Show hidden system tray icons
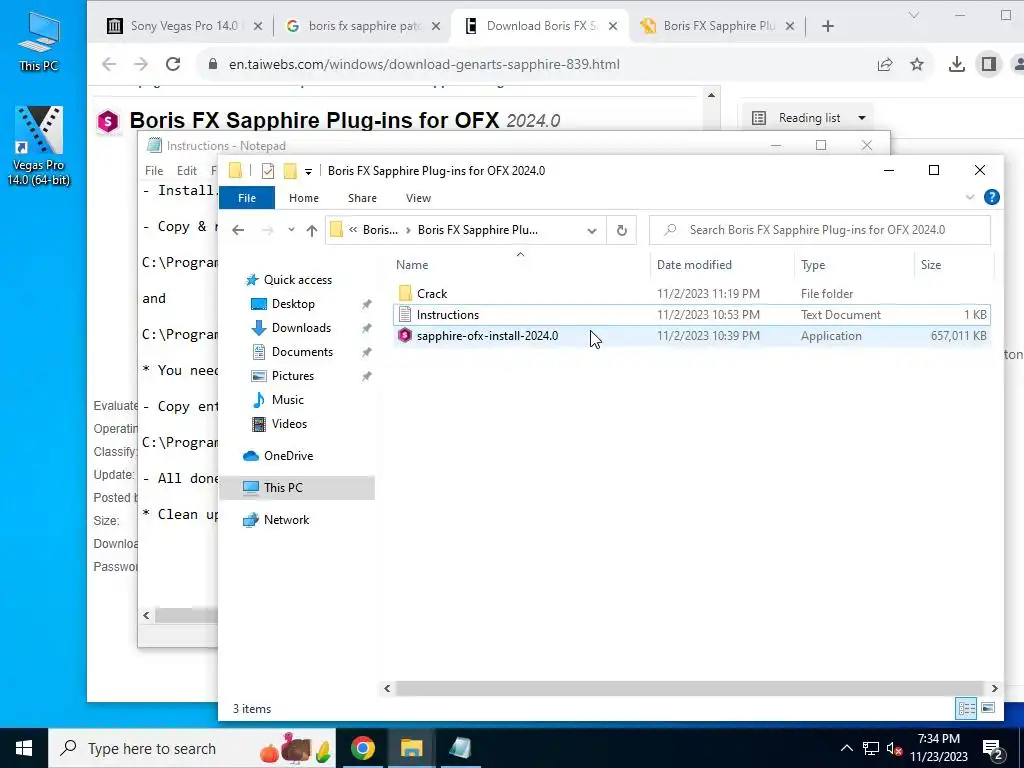The width and height of the screenshot is (1024, 768). (846, 748)
